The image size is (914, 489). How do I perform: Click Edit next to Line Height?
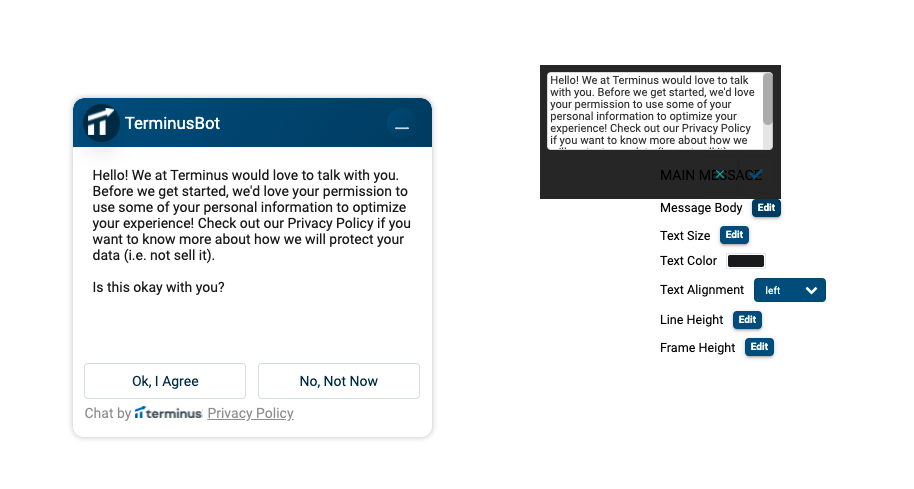pyautogui.click(x=747, y=319)
